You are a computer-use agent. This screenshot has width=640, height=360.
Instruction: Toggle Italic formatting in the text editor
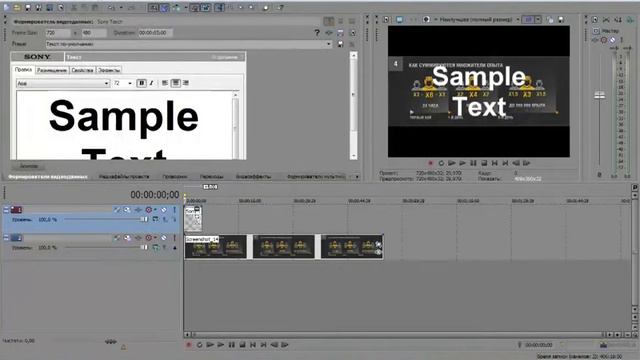152,83
